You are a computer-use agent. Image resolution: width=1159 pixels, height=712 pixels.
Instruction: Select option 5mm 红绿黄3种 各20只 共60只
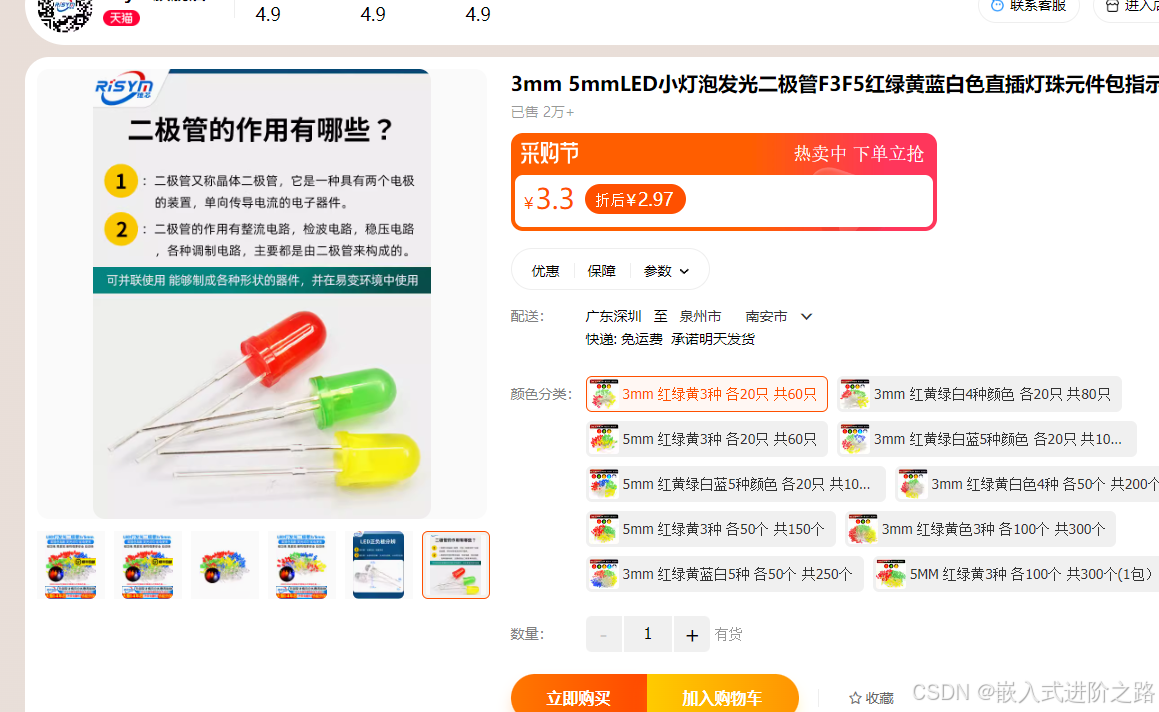tap(707, 439)
